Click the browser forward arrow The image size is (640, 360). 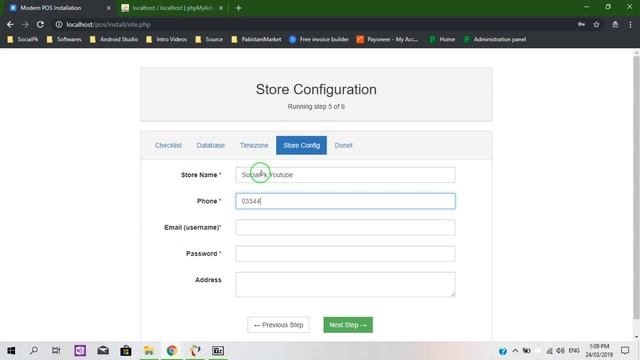[x=25, y=24]
